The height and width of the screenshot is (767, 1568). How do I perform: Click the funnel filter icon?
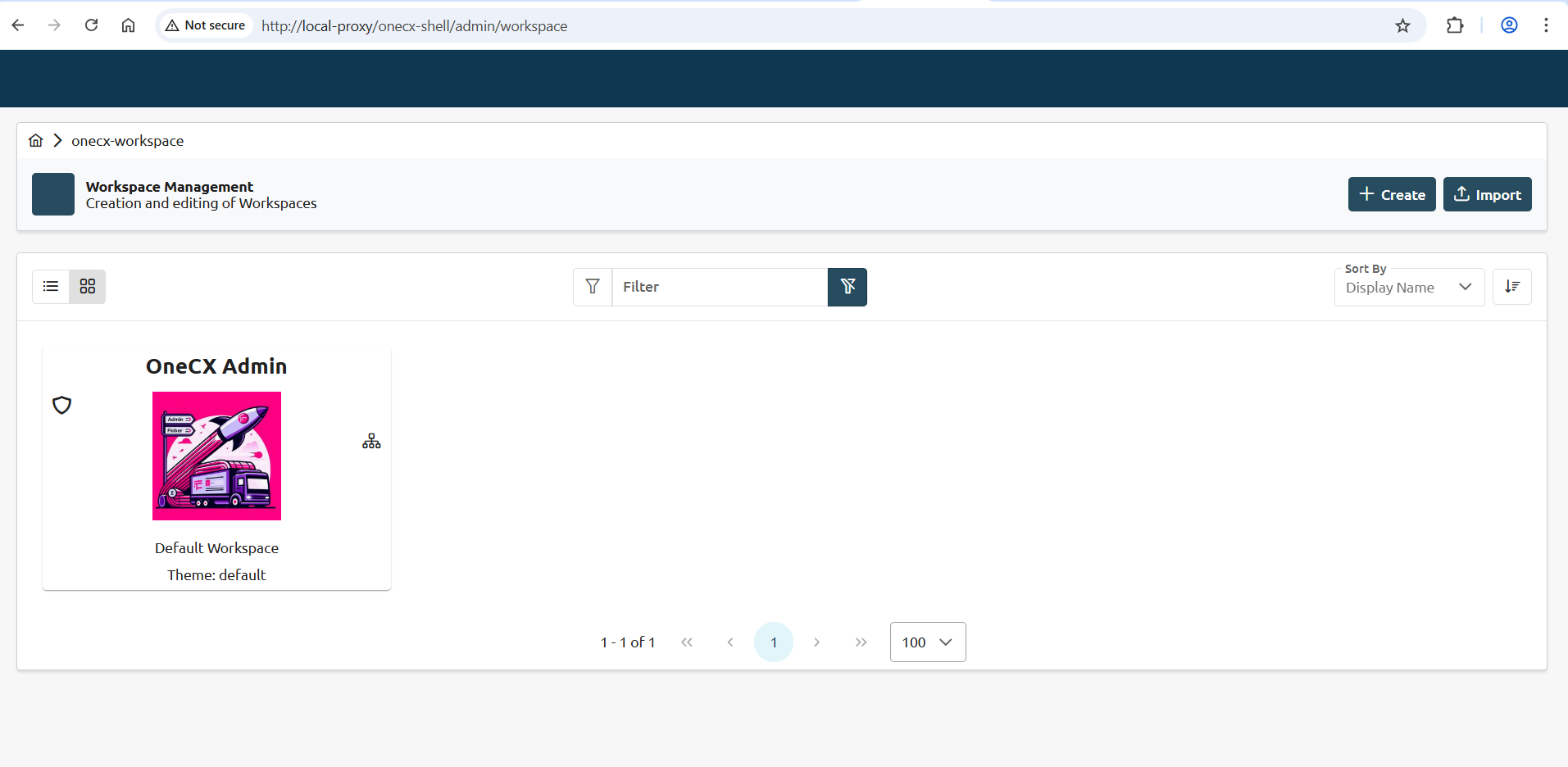point(592,287)
